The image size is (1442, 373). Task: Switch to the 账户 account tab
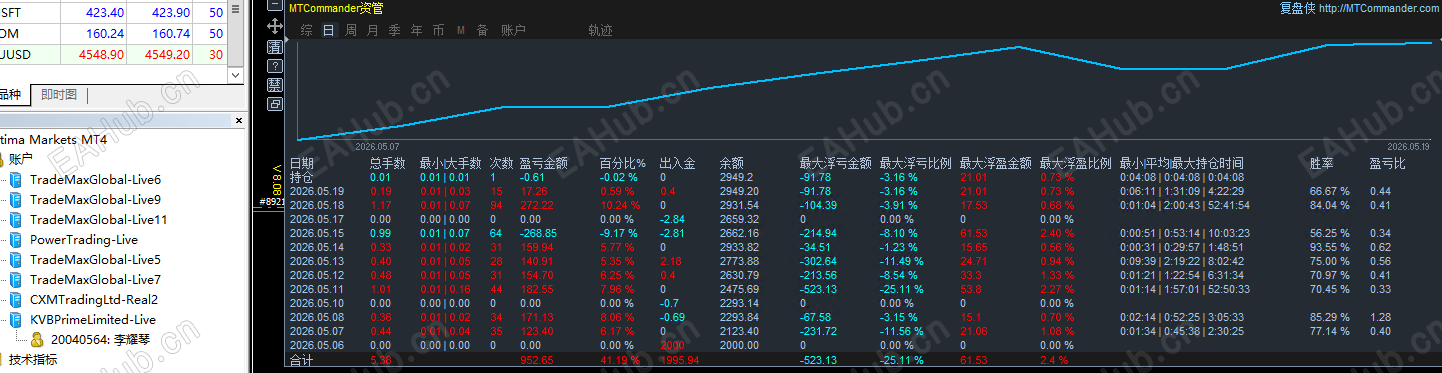(x=513, y=30)
